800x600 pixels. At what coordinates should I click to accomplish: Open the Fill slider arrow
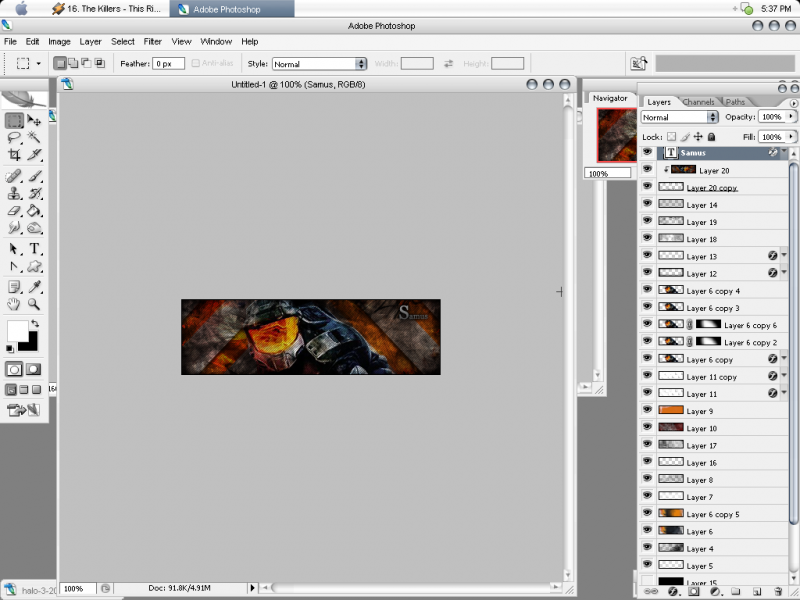click(x=791, y=137)
